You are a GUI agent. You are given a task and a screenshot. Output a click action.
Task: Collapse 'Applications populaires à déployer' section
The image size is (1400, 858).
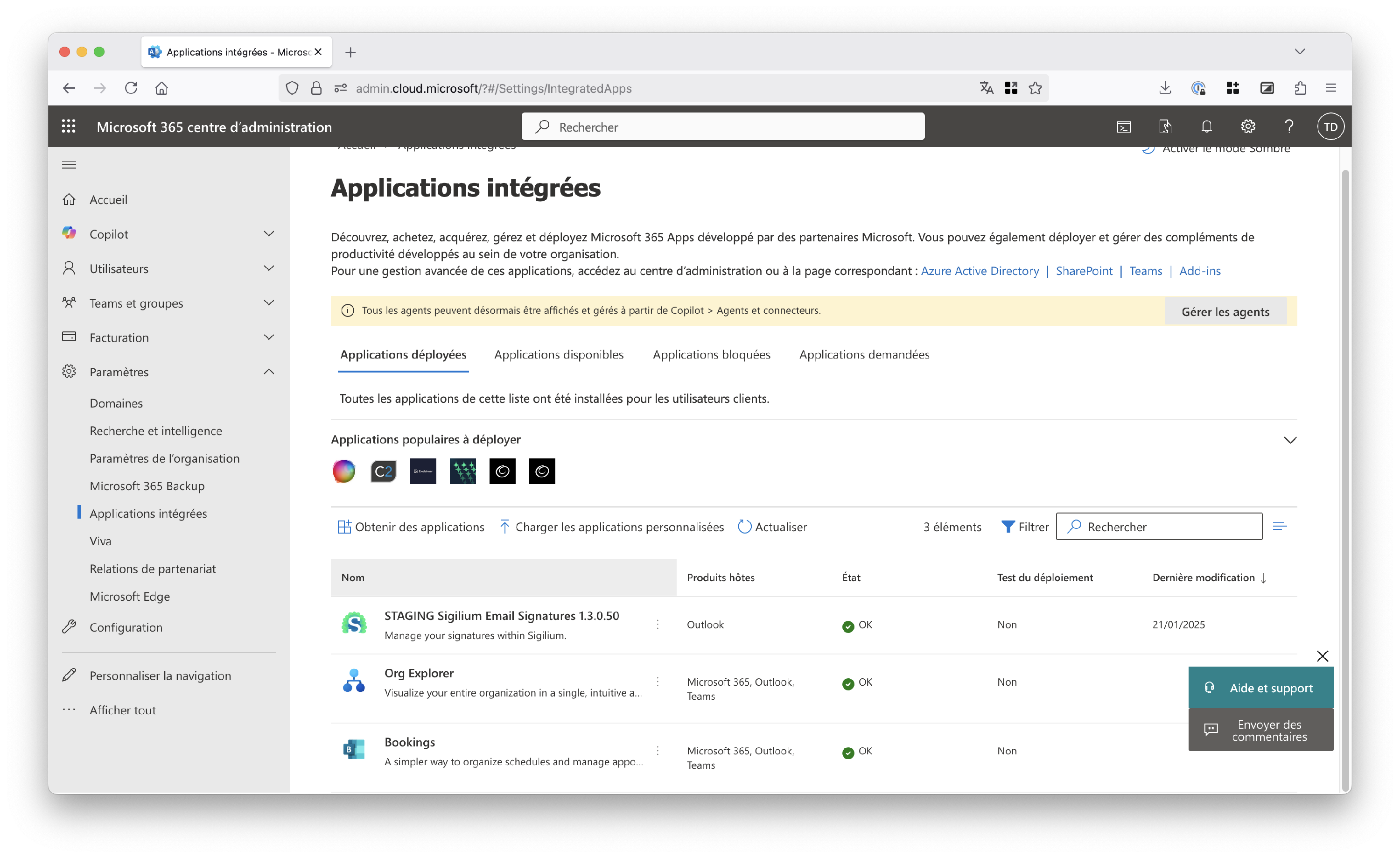(x=1290, y=440)
